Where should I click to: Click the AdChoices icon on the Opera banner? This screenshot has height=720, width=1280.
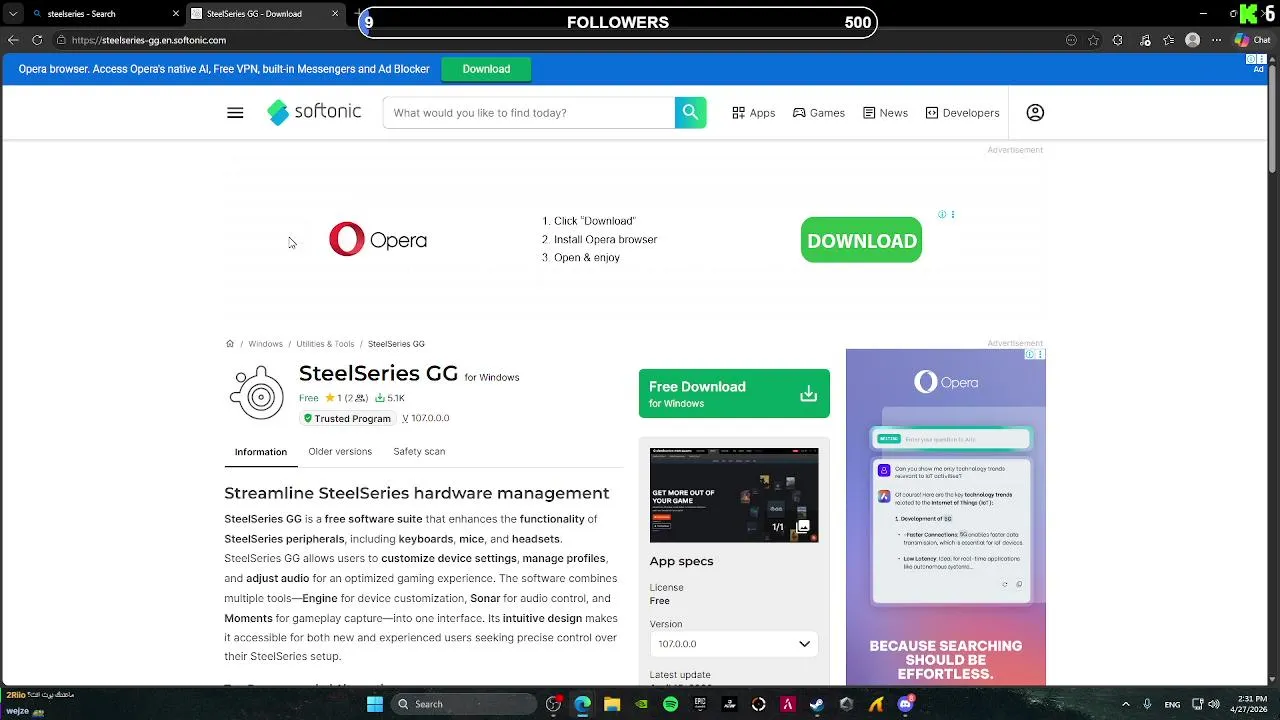(942, 214)
